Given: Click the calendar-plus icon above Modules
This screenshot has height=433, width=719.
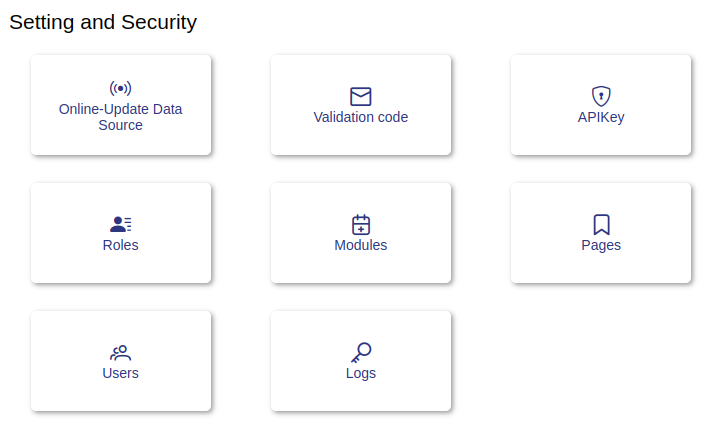Looking at the screenshot, I should tap(361, 224).
